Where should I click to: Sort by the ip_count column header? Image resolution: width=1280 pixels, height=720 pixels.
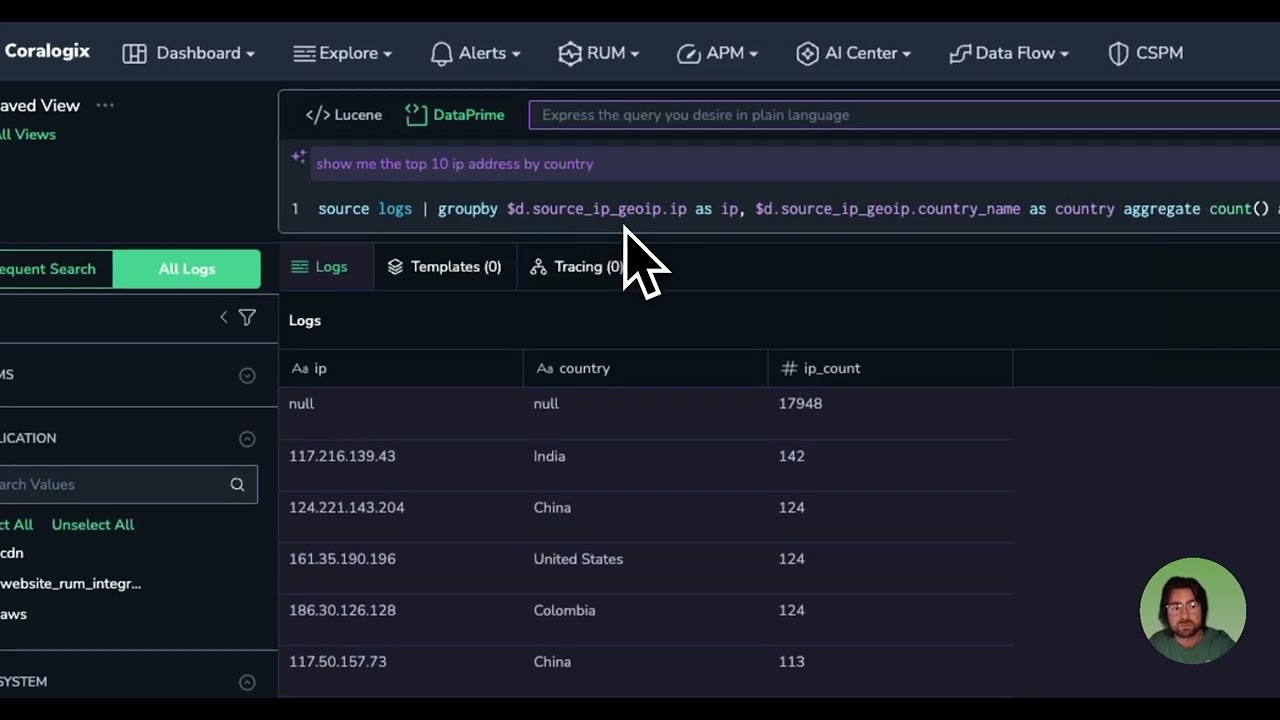pos(890,368)
